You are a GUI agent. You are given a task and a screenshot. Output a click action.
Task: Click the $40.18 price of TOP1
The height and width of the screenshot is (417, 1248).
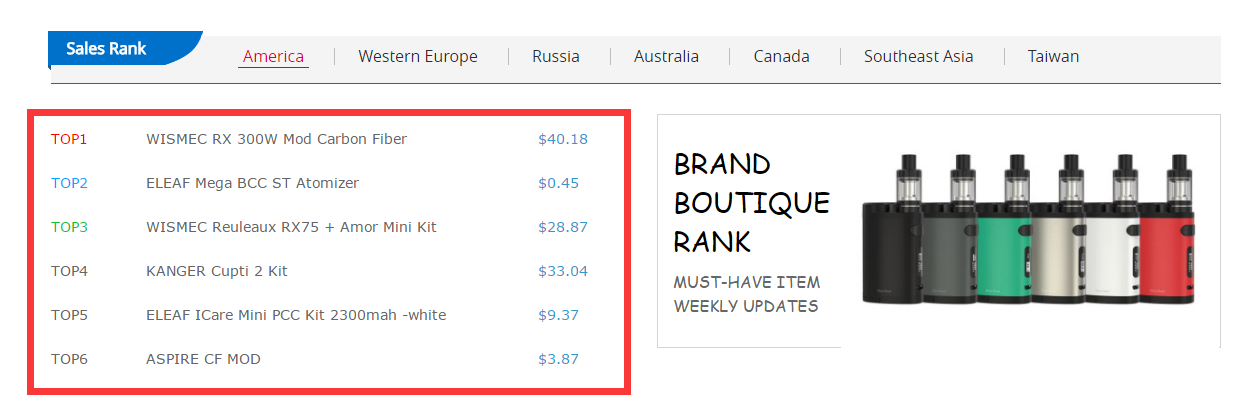562,139
